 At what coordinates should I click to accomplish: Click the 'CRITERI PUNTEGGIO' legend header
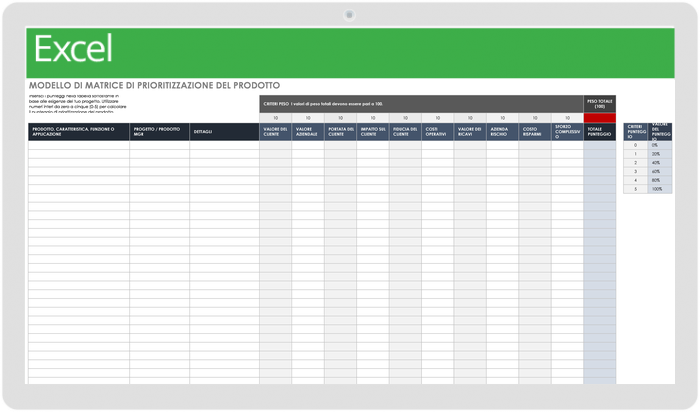coord(636,132)
